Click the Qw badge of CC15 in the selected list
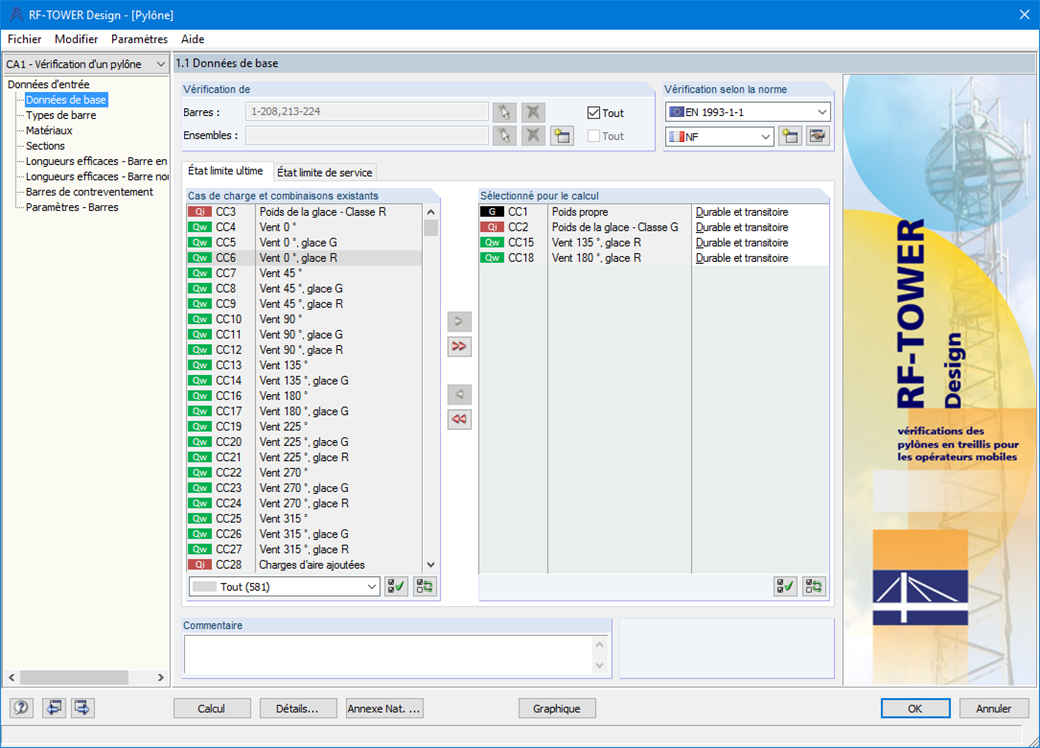Viewport: 1040px width, 748px height. click(x=491, y=243)
